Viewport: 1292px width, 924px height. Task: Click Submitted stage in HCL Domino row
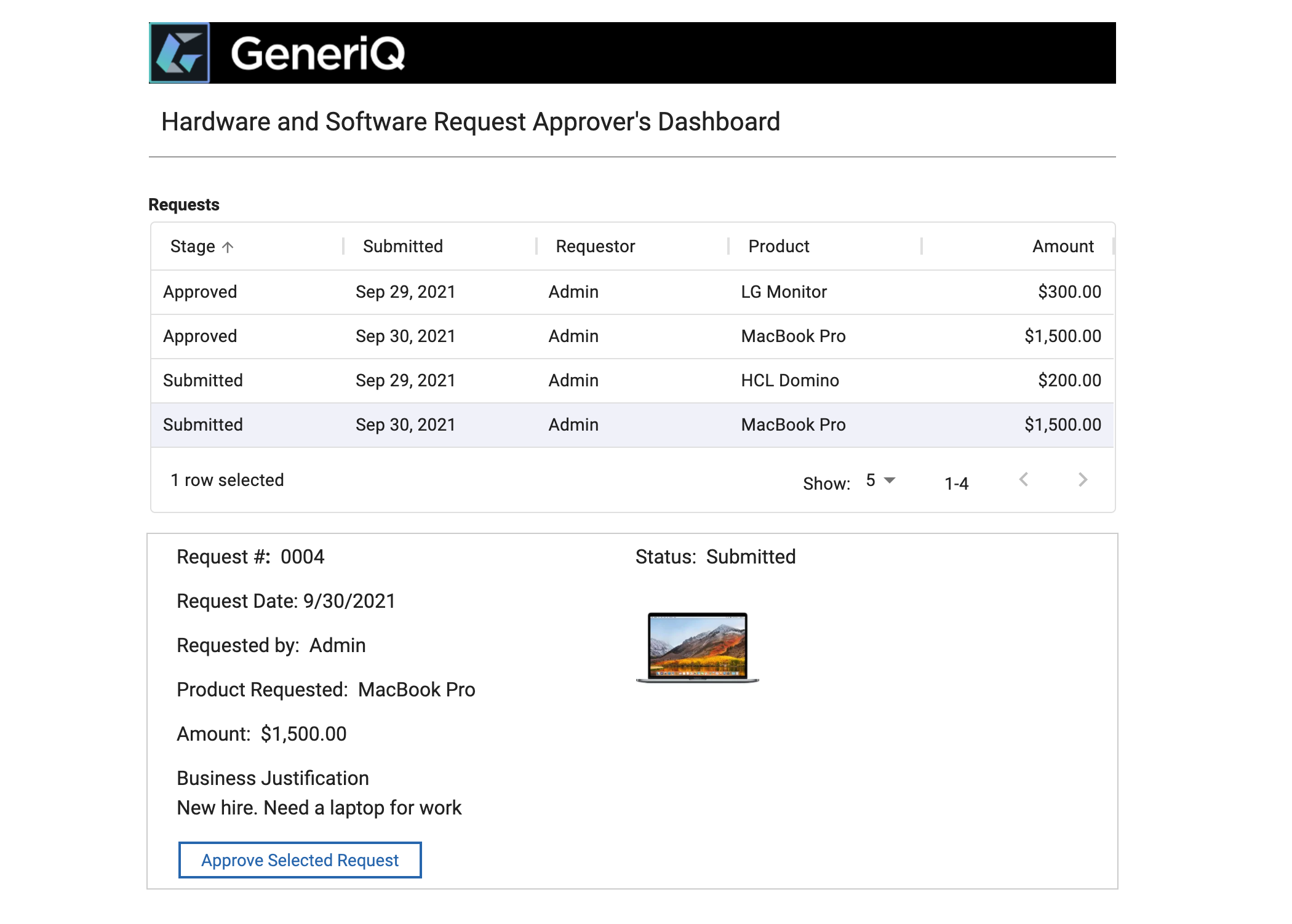pos(203,381)
